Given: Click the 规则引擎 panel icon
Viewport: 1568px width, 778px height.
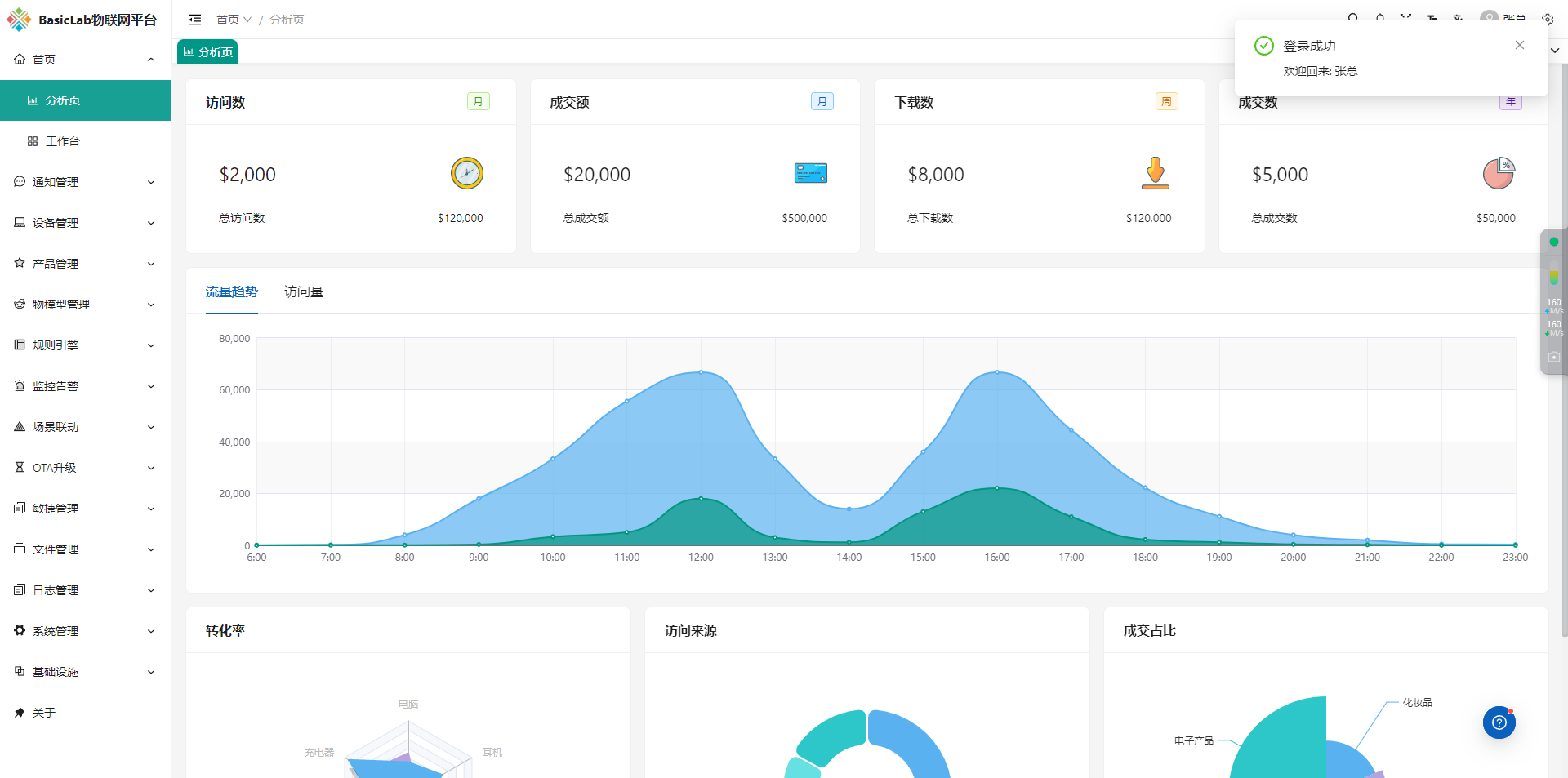Looking at the screenshot, I should tap(20, 345).
